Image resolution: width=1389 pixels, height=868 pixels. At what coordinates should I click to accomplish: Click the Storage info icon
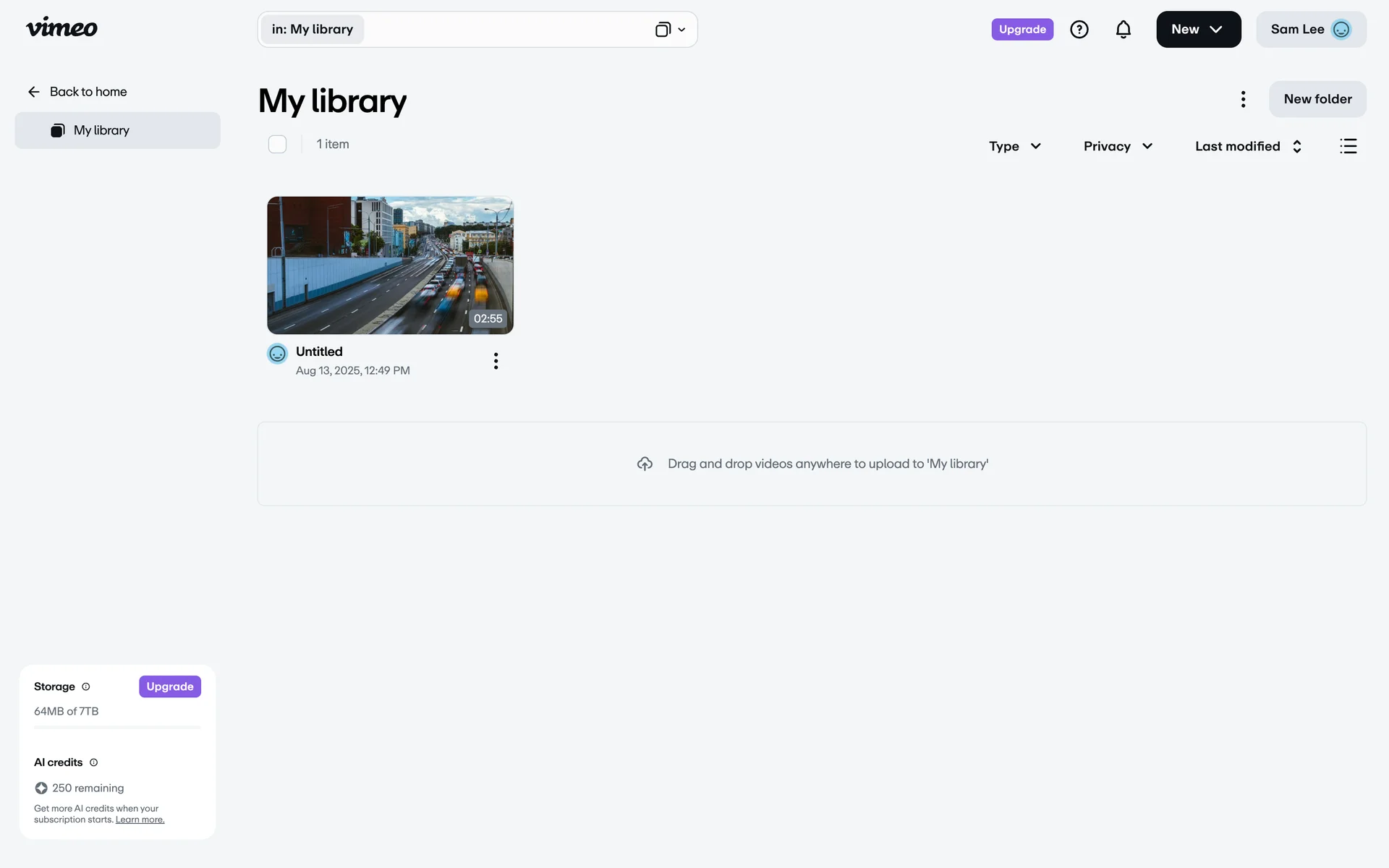click(x=86, y=686)
